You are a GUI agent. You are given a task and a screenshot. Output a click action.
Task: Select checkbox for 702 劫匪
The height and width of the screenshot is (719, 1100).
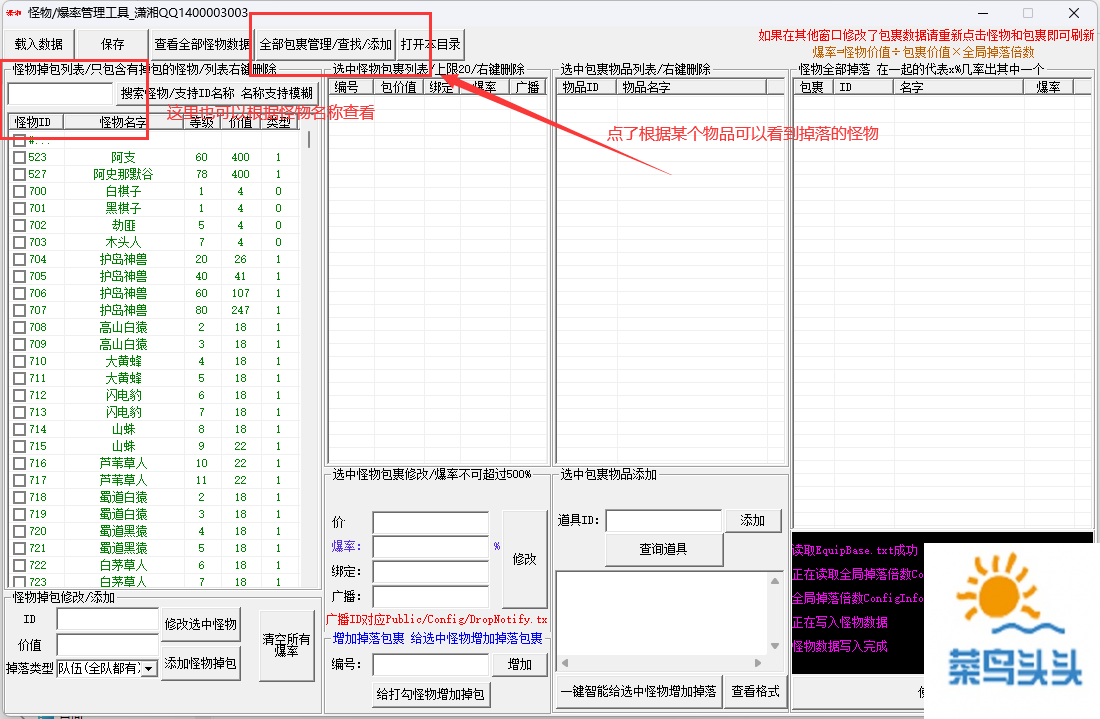[20, 225]
